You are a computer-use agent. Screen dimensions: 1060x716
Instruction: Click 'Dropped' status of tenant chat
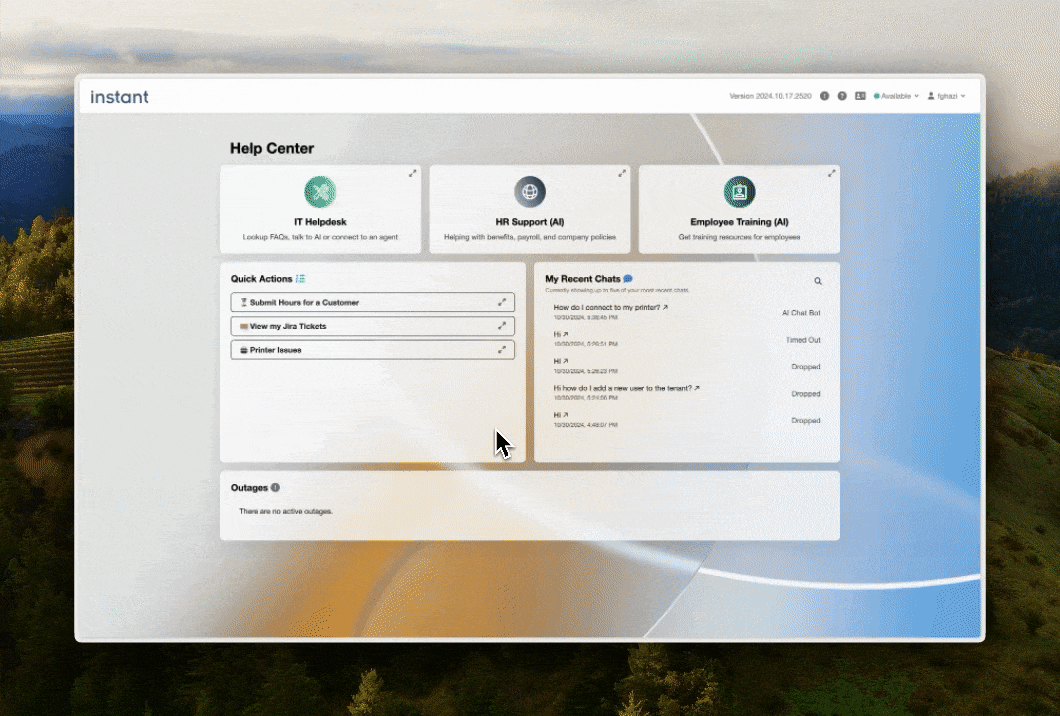pyautogui.click(x=806, y=393)
